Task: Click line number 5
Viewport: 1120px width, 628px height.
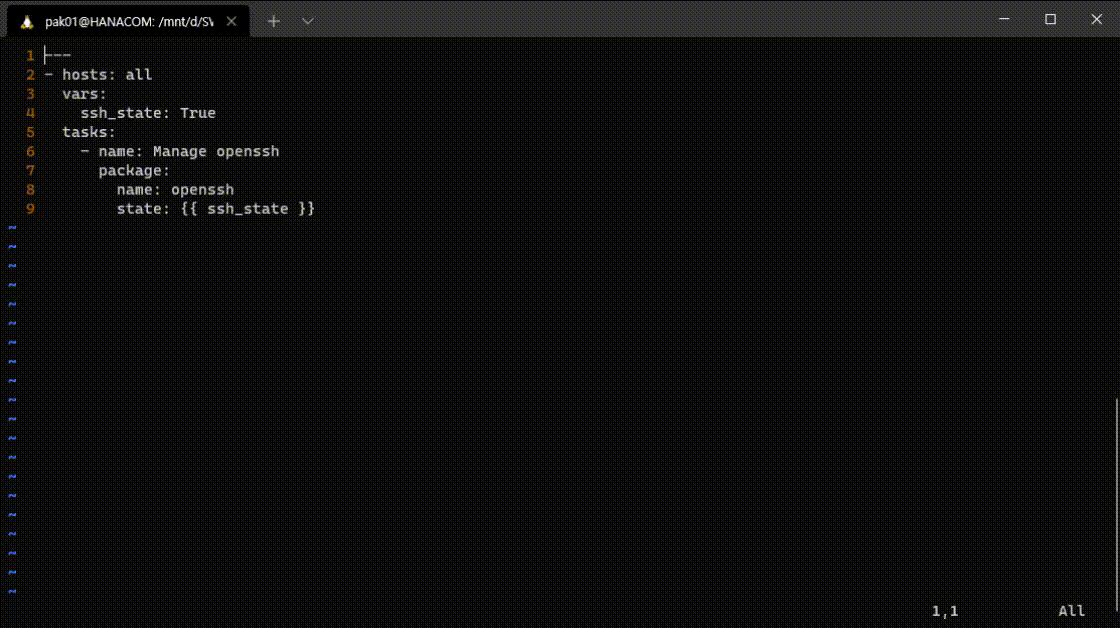Action: coord(30,132)
